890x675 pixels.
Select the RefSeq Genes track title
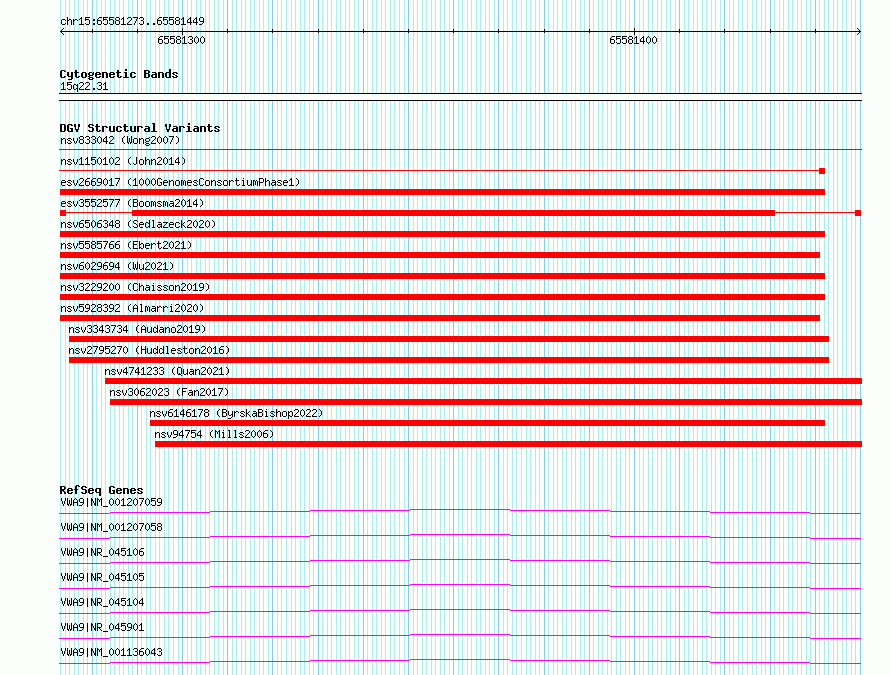click(101, 490)
